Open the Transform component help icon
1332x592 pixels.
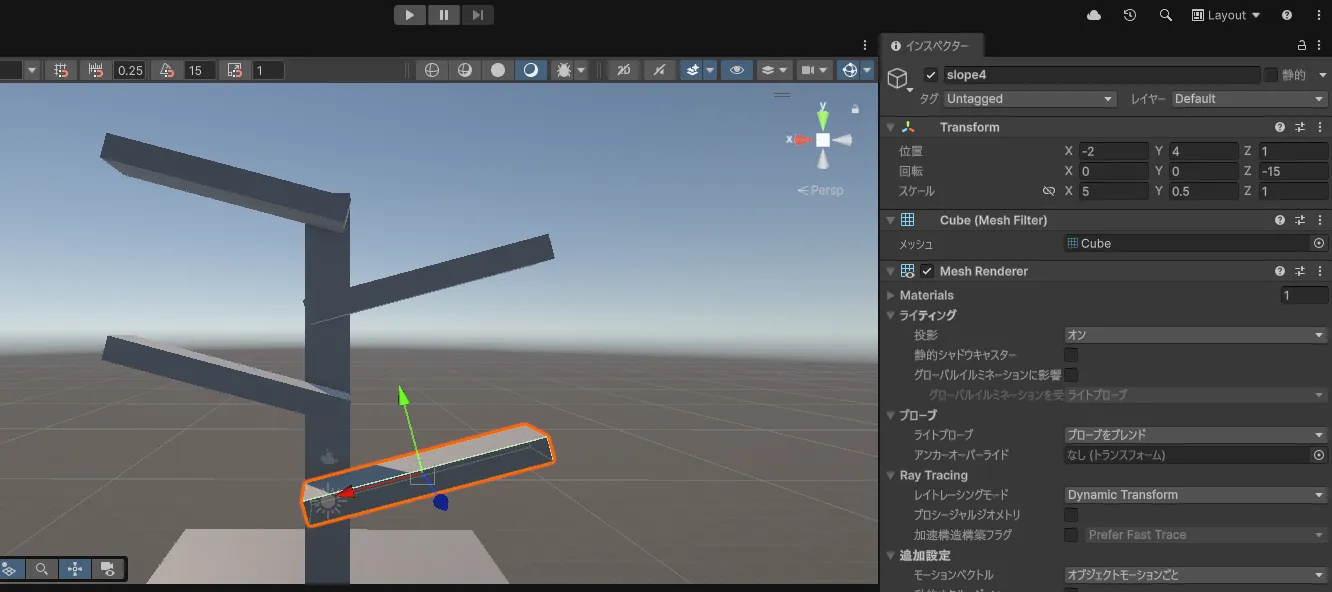(1279, 127)
